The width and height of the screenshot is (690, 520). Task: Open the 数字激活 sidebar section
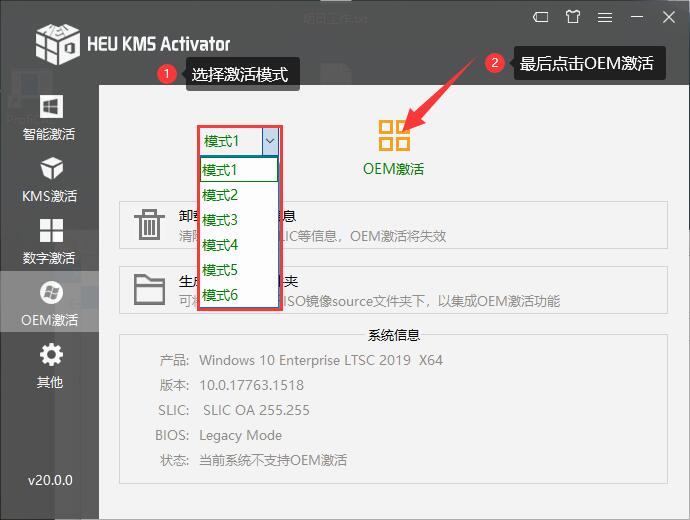(x=49, y=242)
